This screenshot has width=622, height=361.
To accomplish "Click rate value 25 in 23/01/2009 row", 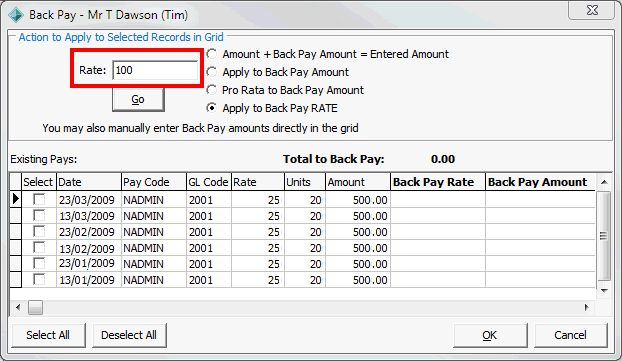I will tap(258, 264).
